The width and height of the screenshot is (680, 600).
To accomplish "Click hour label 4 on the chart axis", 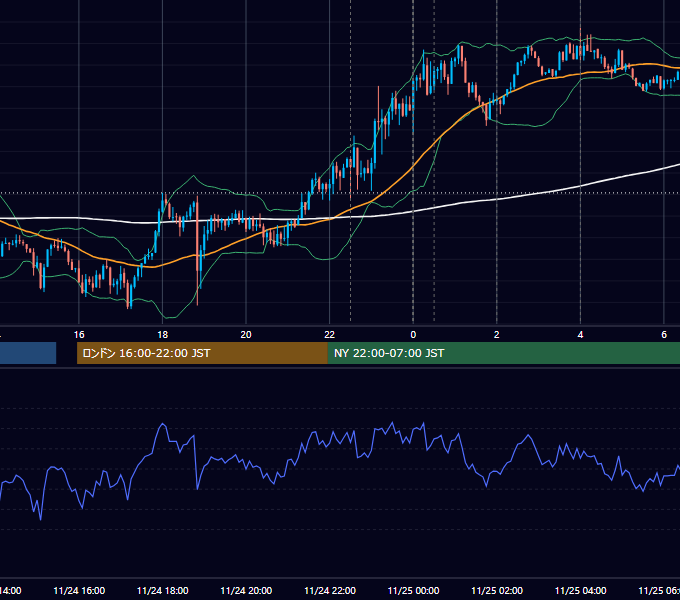I will [580, 335].
